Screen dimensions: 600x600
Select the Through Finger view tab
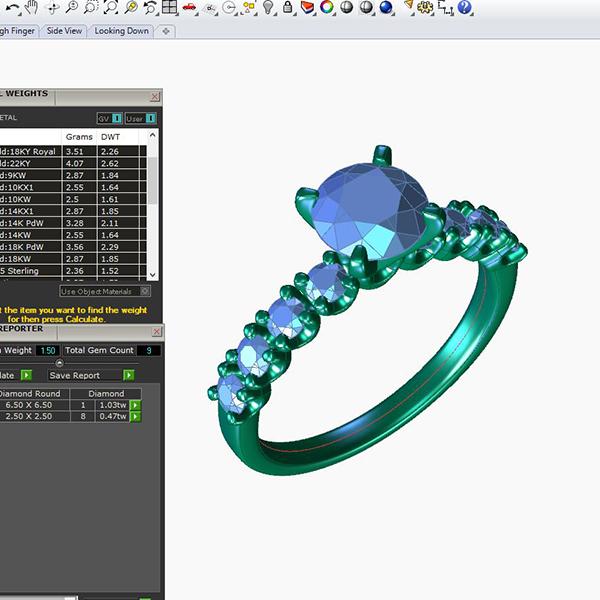point(18,31)
